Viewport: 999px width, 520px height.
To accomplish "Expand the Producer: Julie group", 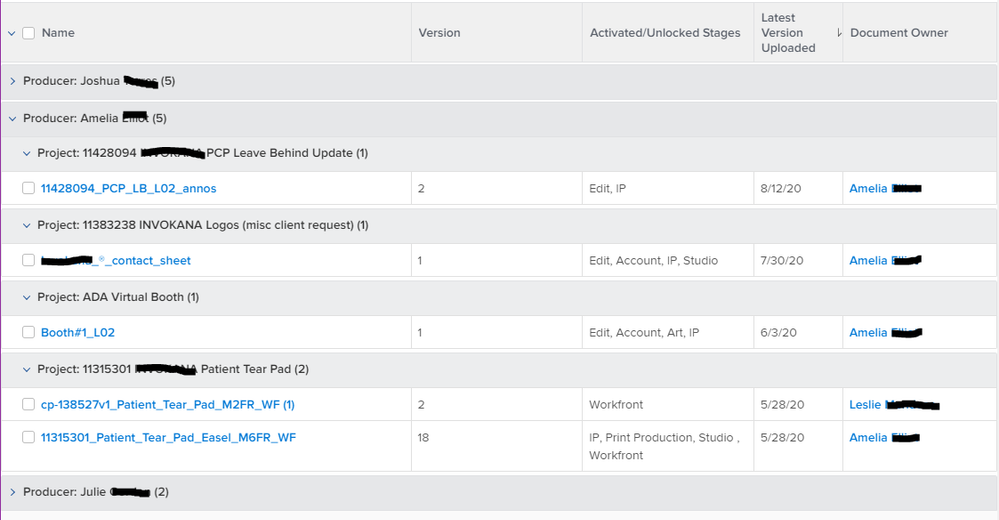I will pos(13,492).
